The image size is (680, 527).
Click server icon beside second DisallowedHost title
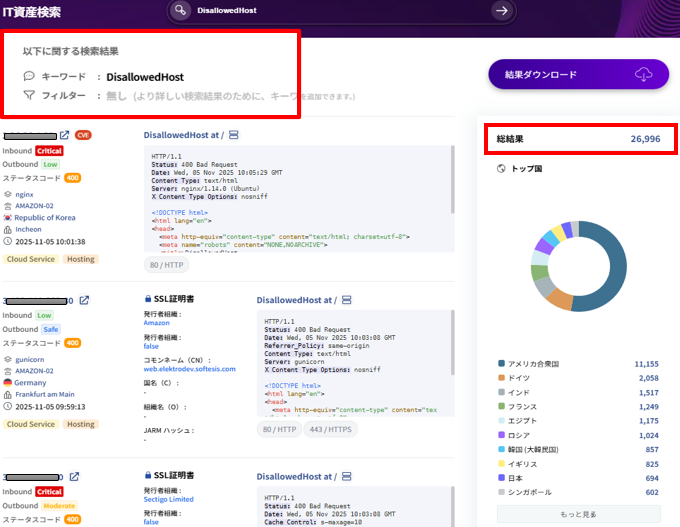tap(347, 299)
